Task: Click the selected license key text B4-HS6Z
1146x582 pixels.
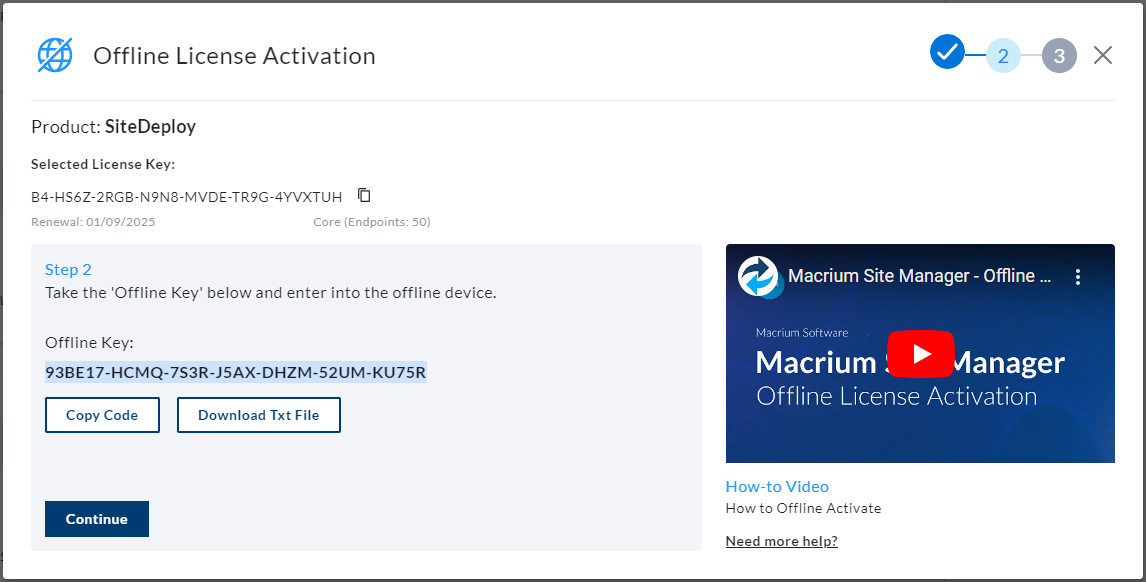Action: [186, 197]
